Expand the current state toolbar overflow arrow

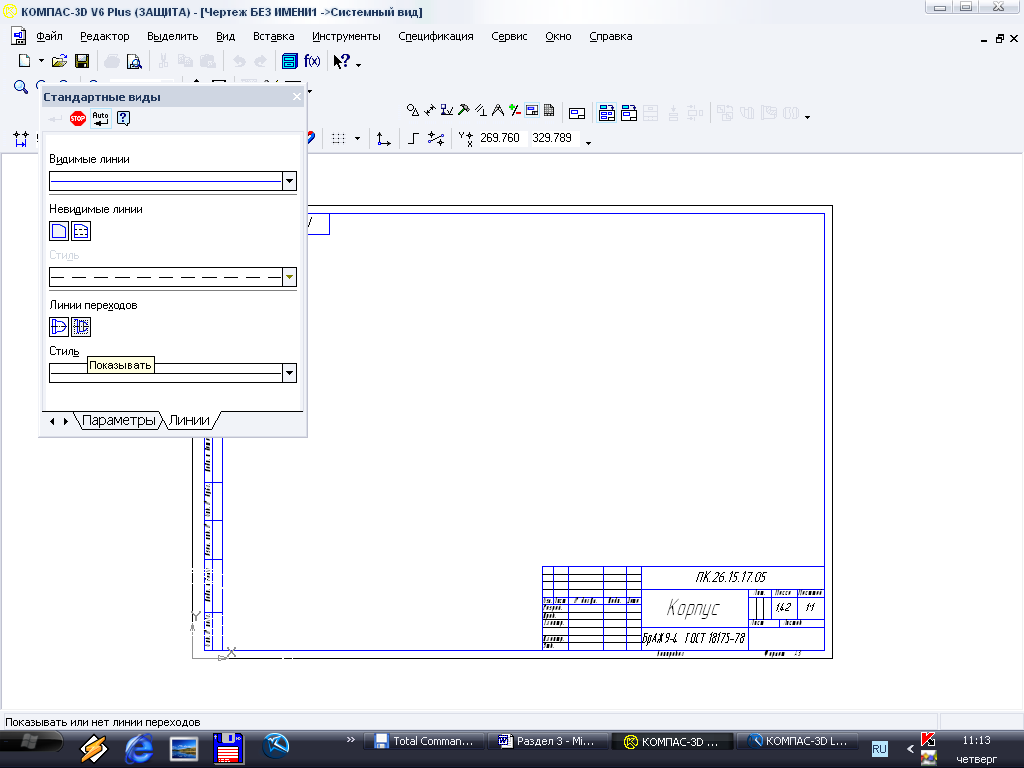pyautogui.click(x=588, y=143)
